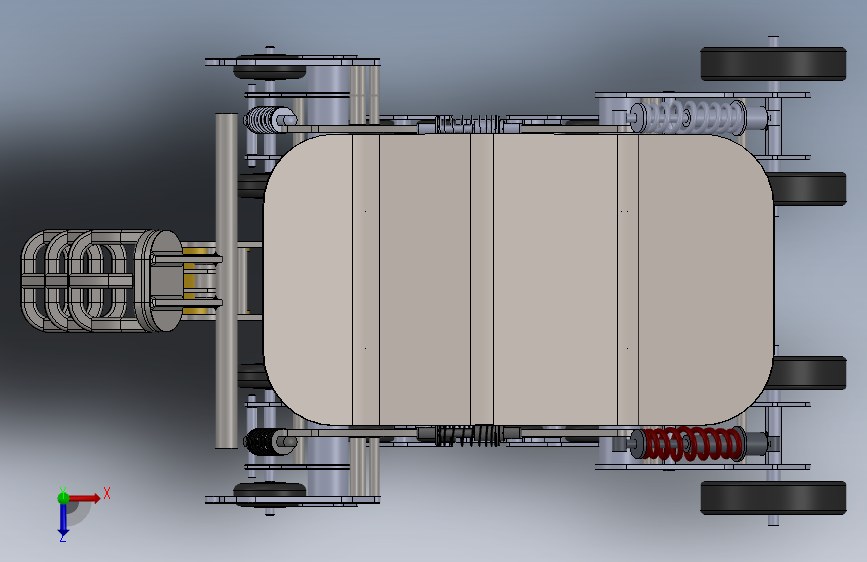Select the small caster wheel at top left
Viewport: 867px width, 562px height.
click(270, 69)
